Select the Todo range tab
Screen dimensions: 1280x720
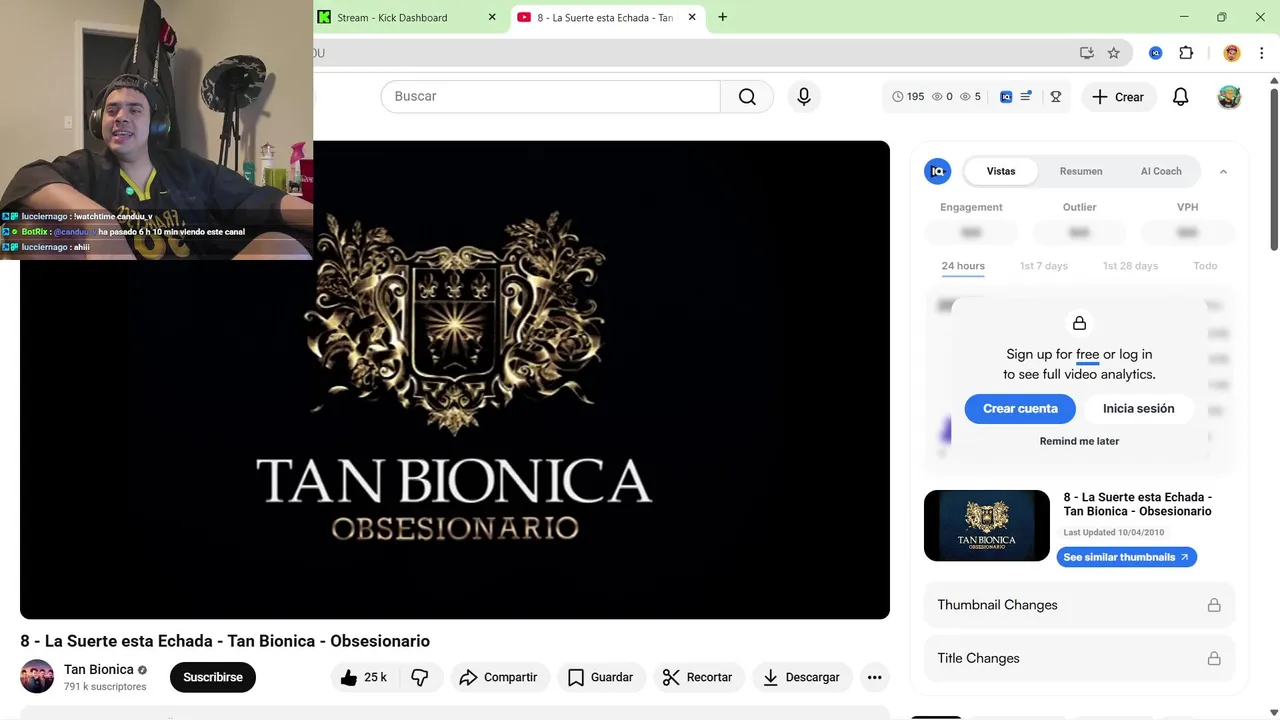pyautogui.click(x=1205, y=266)
